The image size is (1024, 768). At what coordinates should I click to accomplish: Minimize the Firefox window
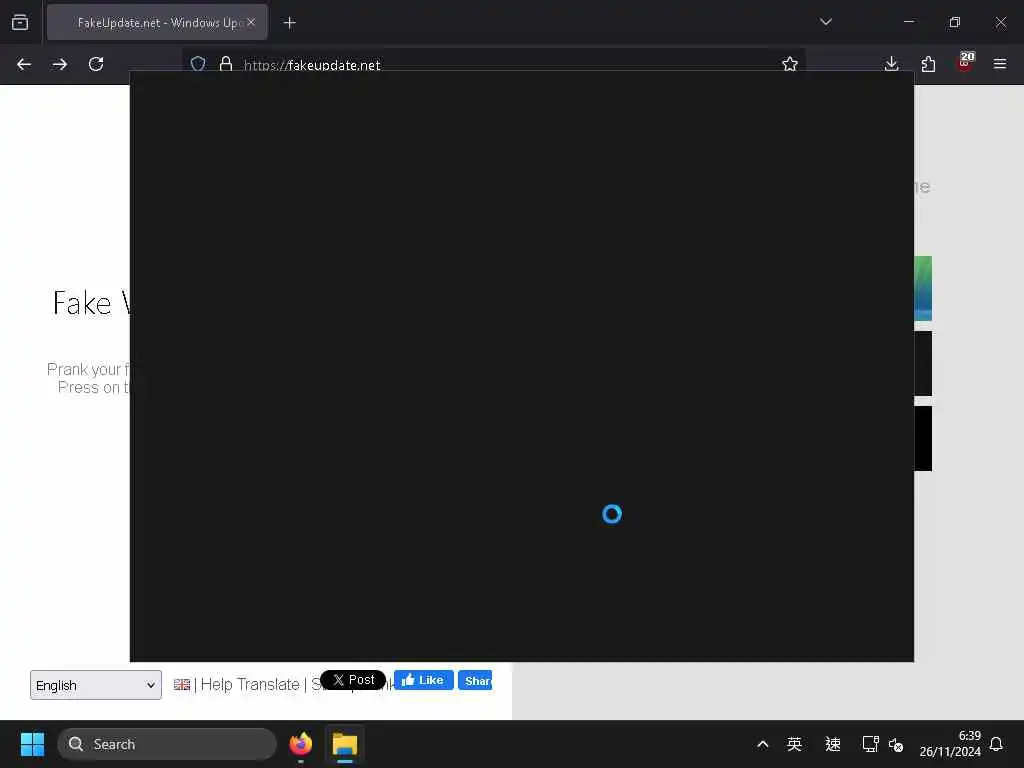(x=909, y=22)
